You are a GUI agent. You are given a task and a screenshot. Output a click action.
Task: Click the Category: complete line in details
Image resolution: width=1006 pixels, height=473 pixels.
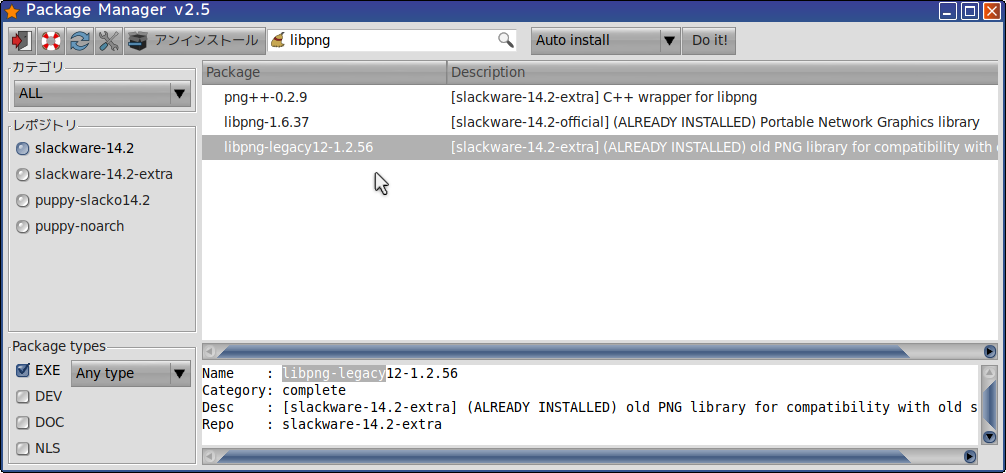[x=274, y=390]
